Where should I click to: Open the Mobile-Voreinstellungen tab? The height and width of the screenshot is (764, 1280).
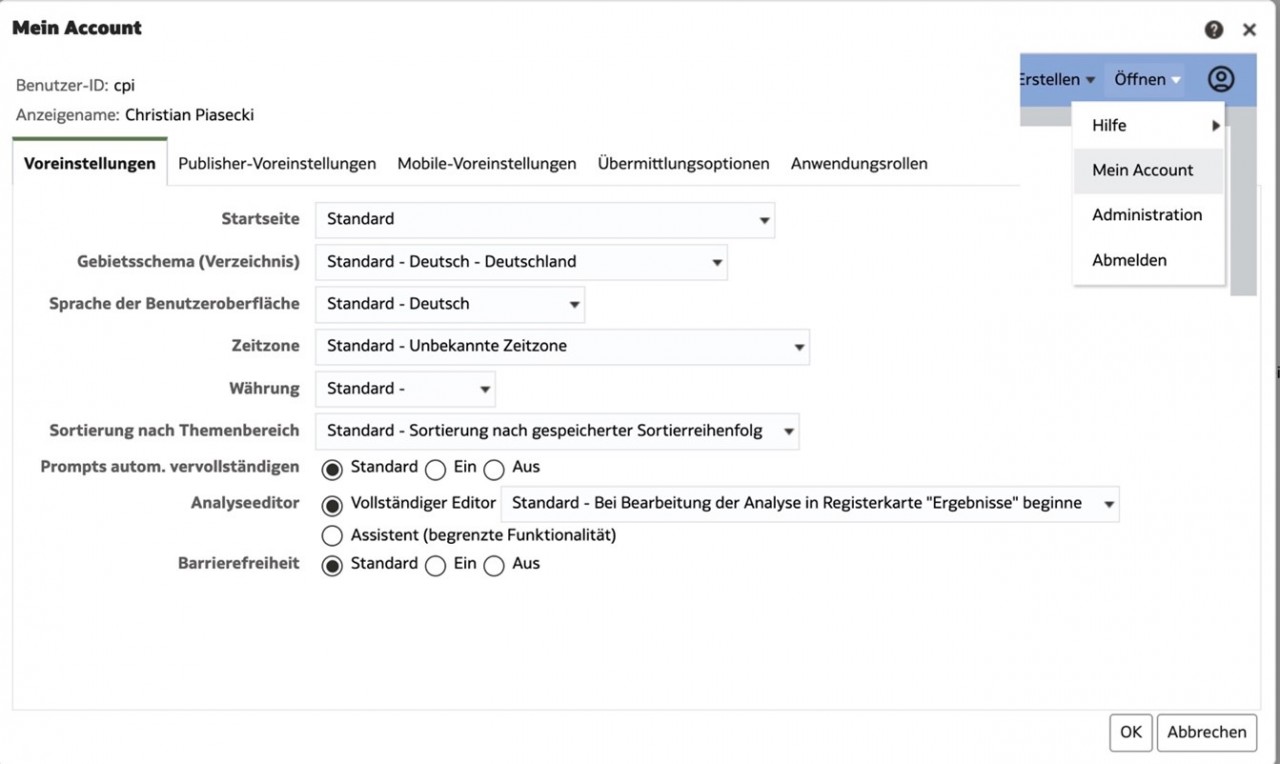487,163
